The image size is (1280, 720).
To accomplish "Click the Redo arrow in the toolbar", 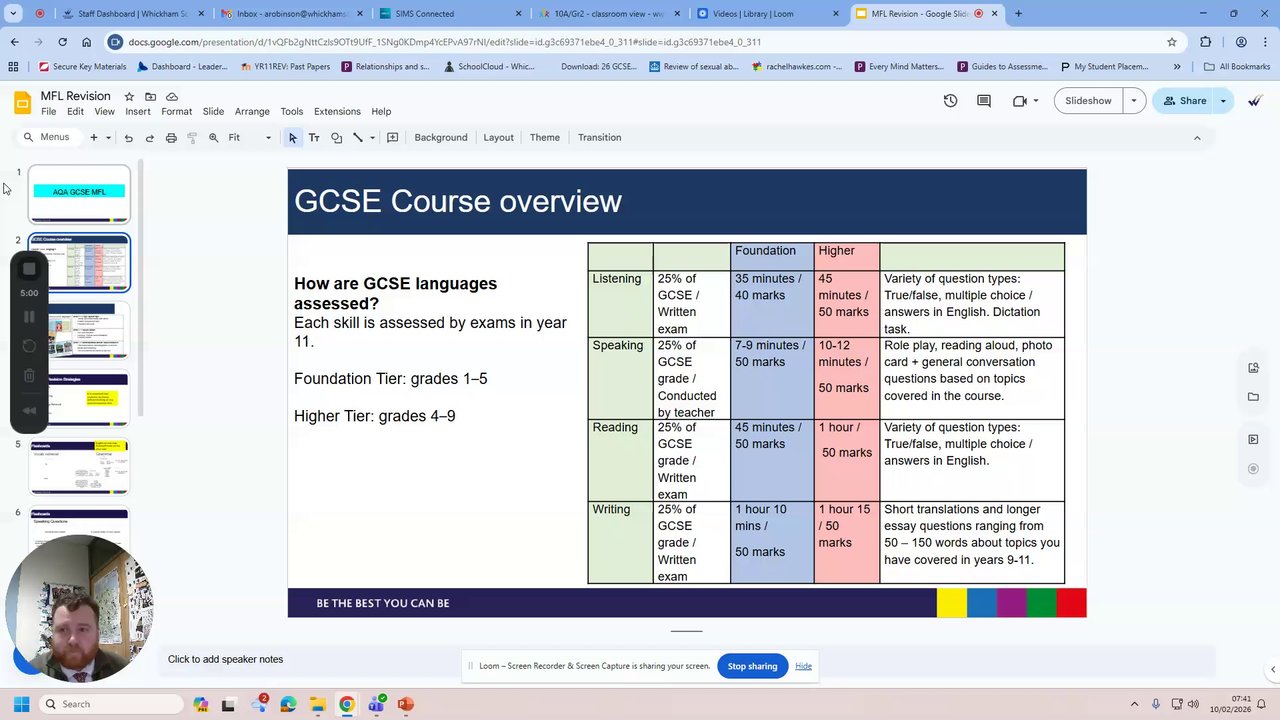I will click(x=150, y=138).
